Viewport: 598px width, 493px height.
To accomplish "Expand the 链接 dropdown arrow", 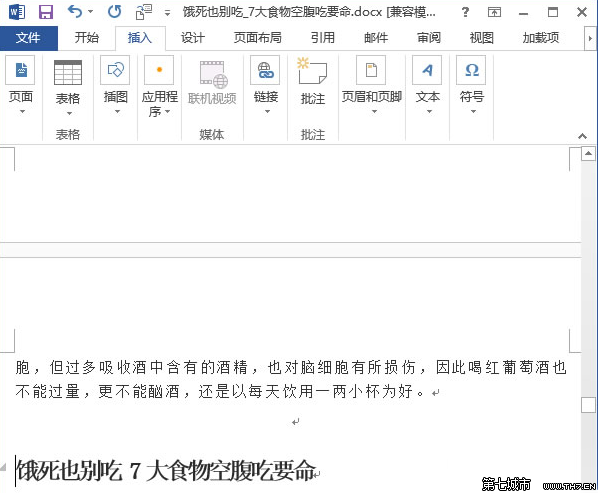I will pyautogui.click(x=267, y=112).
